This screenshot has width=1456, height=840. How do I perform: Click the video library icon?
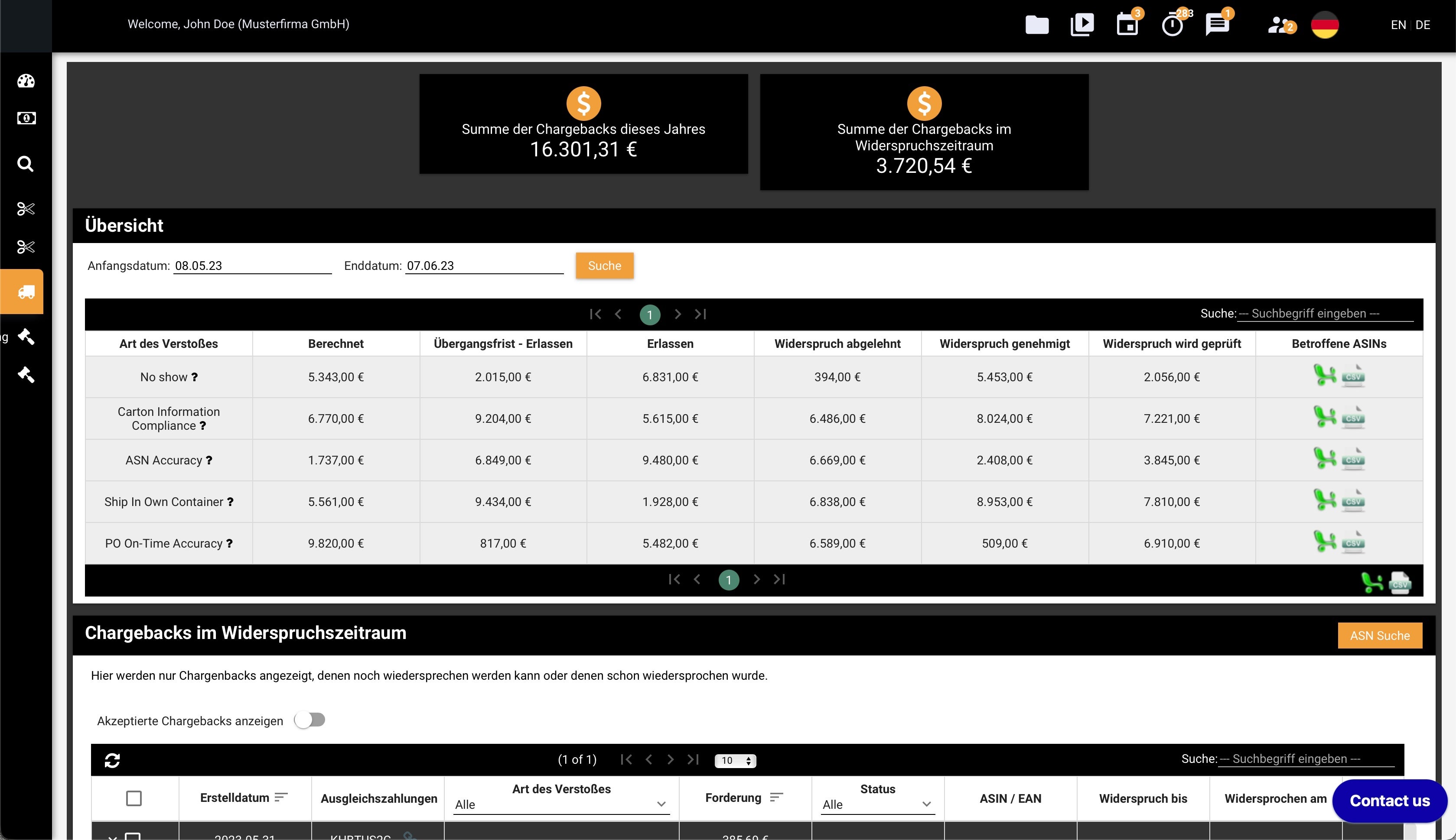(1082, 25)
